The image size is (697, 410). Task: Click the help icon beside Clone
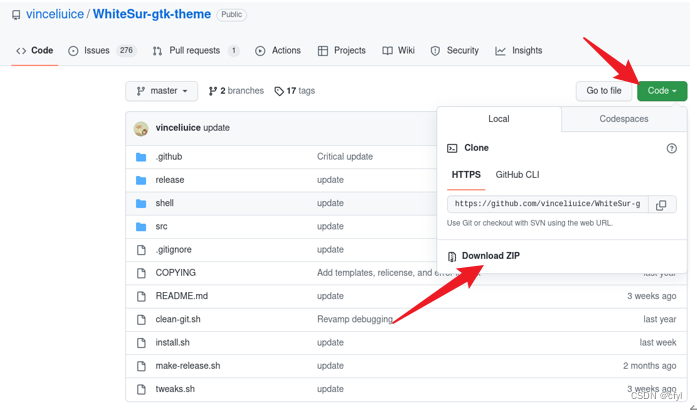[671, 148]
